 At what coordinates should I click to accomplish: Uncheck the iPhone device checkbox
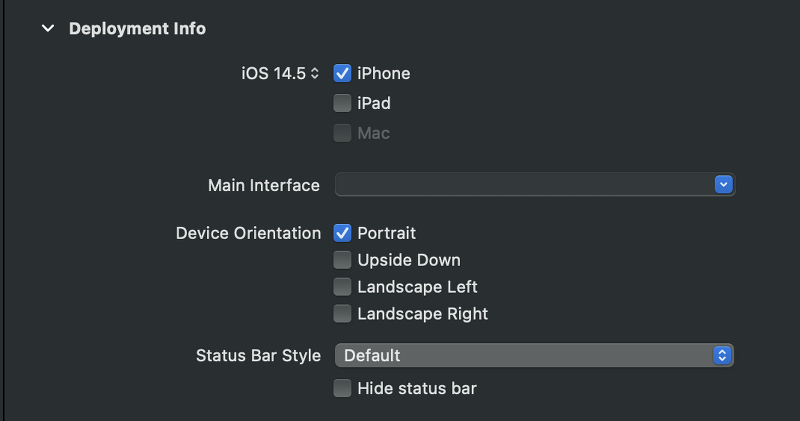click(x=342, y=73)
